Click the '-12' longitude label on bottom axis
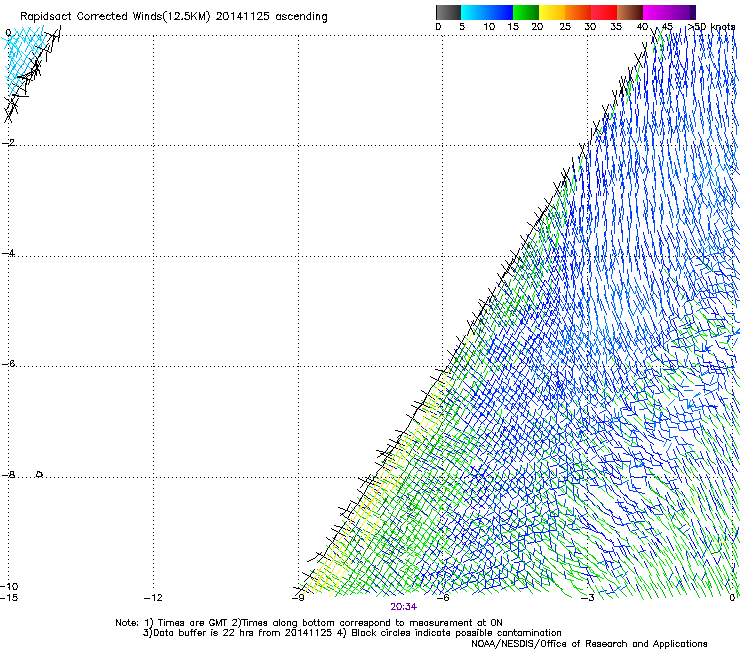The image size is (740, 650). 153,598
